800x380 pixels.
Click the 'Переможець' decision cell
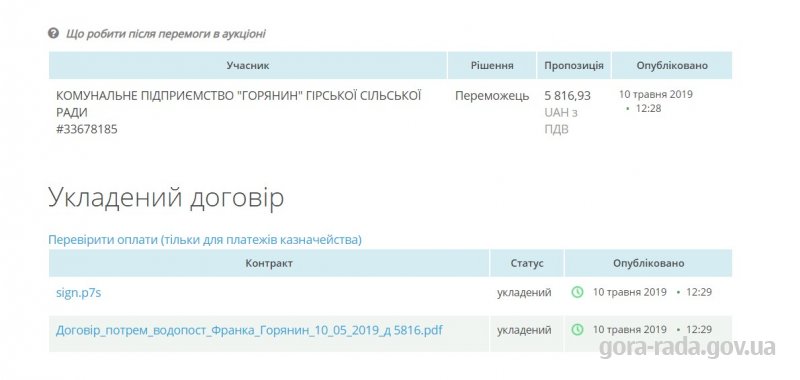[x=492, y=96]
